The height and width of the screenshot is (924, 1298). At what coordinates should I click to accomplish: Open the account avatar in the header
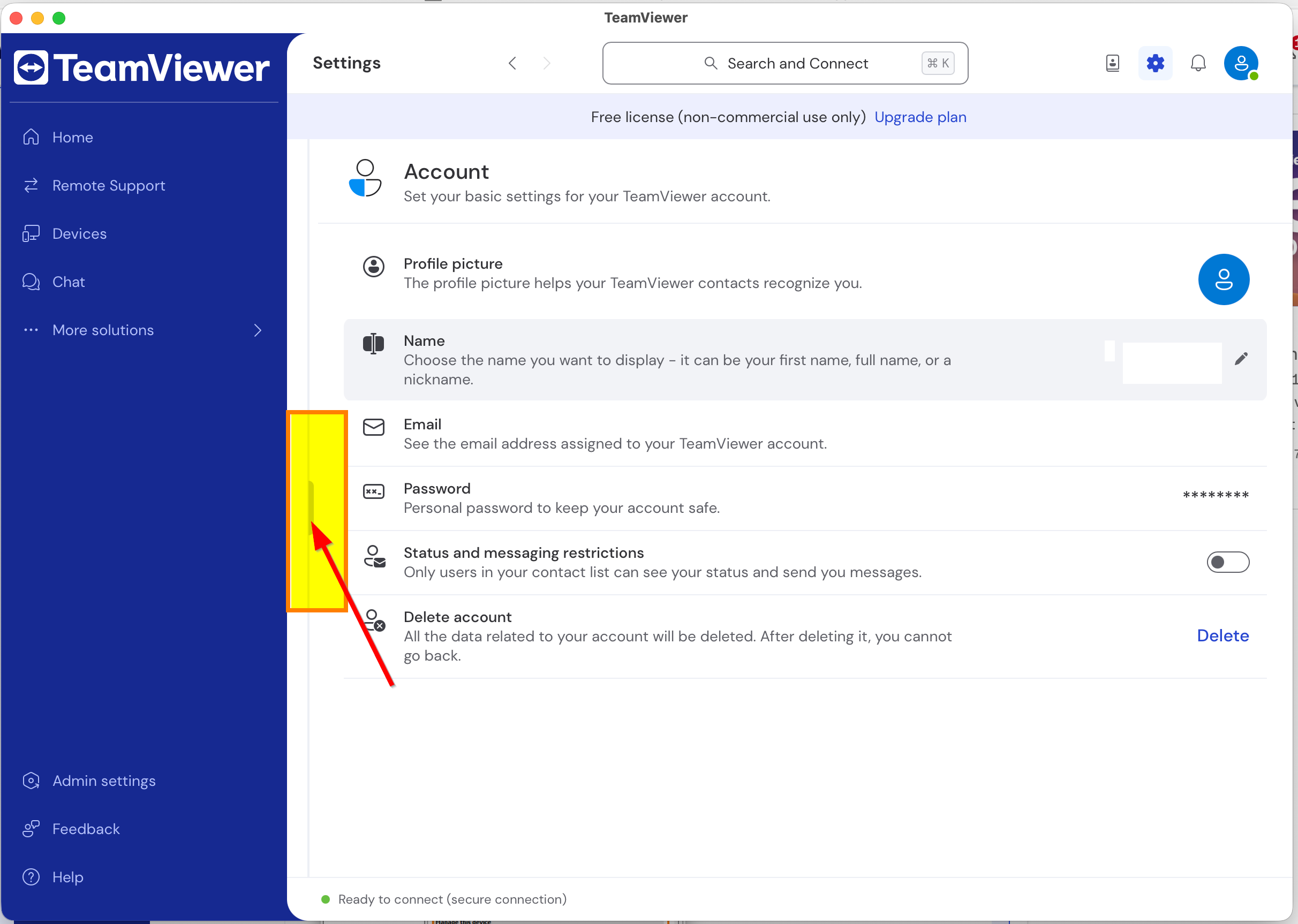1241,63
